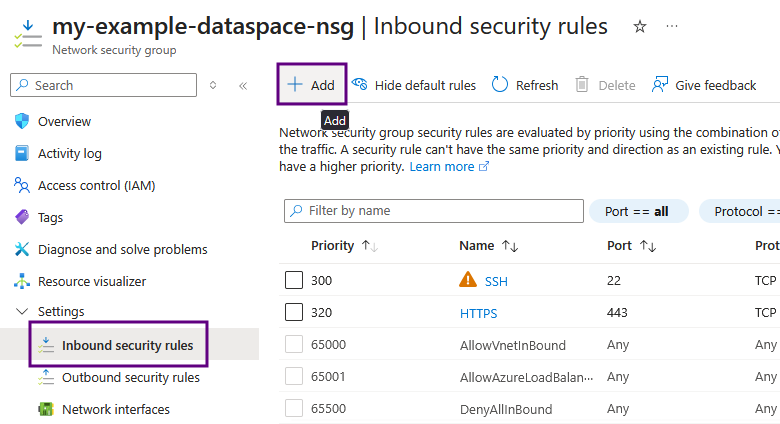The width and height of the screenshot is (780, 424).
Task: Click the magnifier icon in sidebar search
Action: 22,85
